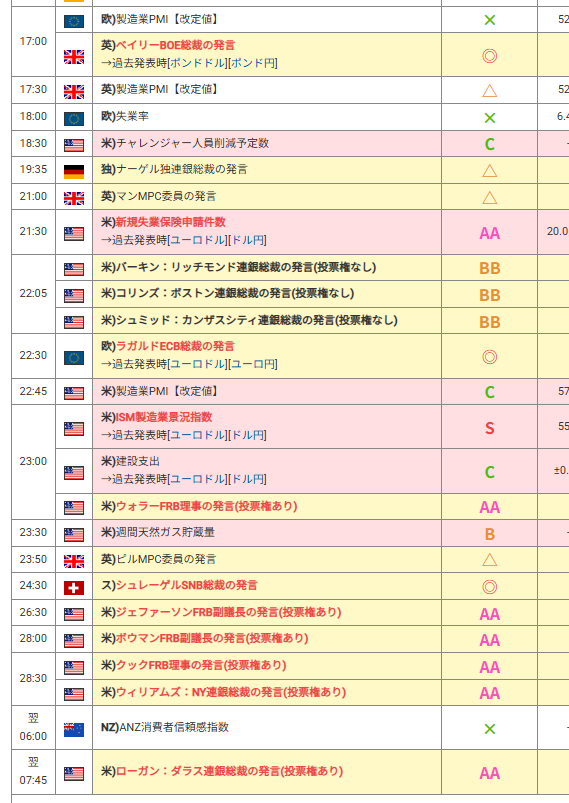
Task: Open ドル円 link under 建設支出
Action: 248,479
